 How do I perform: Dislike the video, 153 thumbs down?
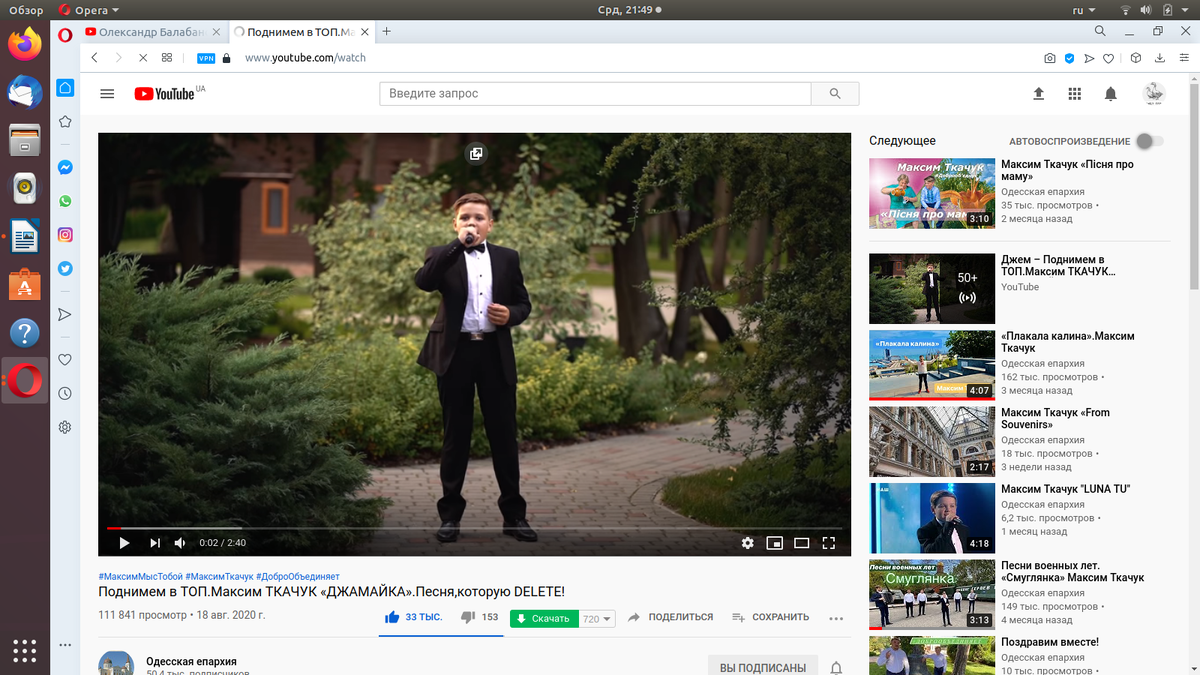479,618
